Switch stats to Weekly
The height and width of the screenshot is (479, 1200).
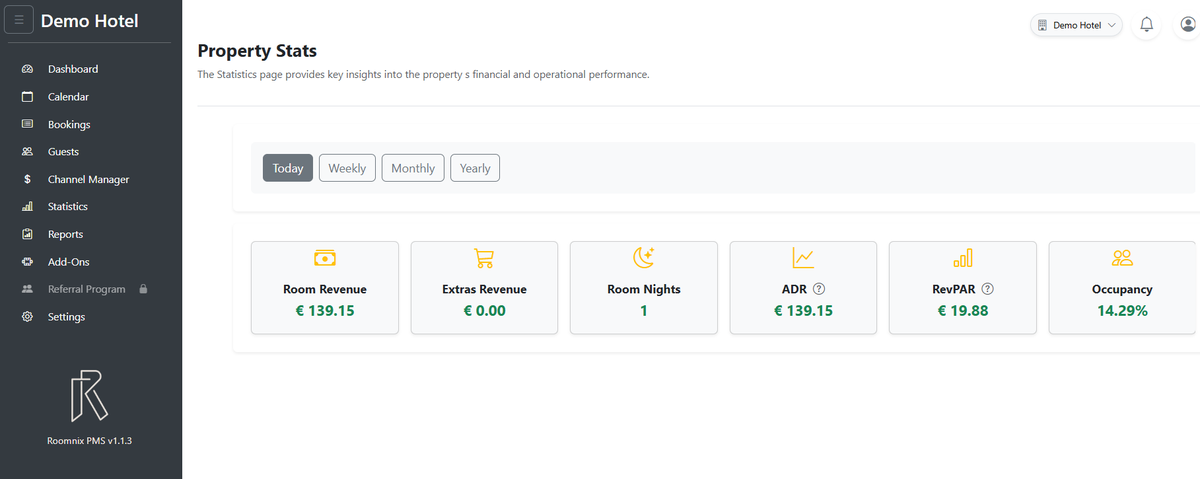(x=347, y=168)
